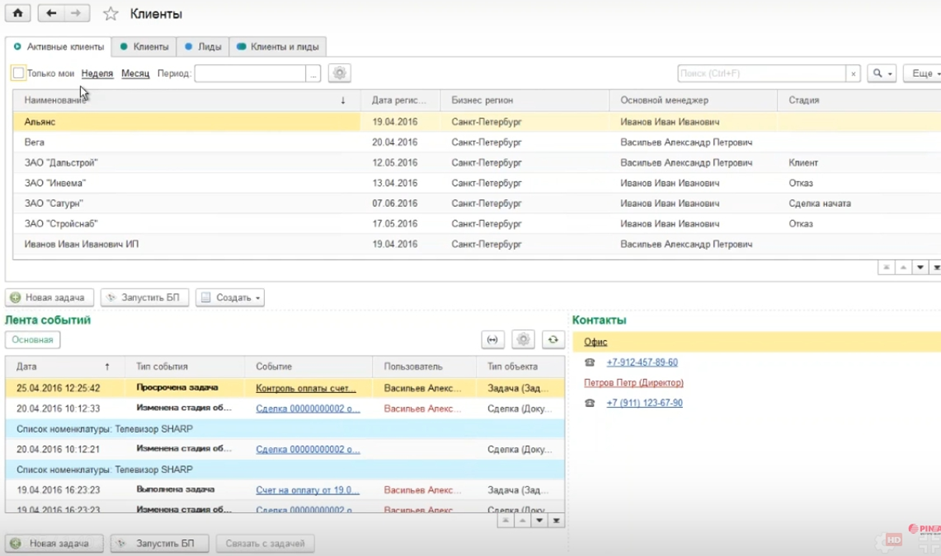This screenshot has width=941, height=556.
Task: Click event feed expand-width icon
Action: point(493,340)
